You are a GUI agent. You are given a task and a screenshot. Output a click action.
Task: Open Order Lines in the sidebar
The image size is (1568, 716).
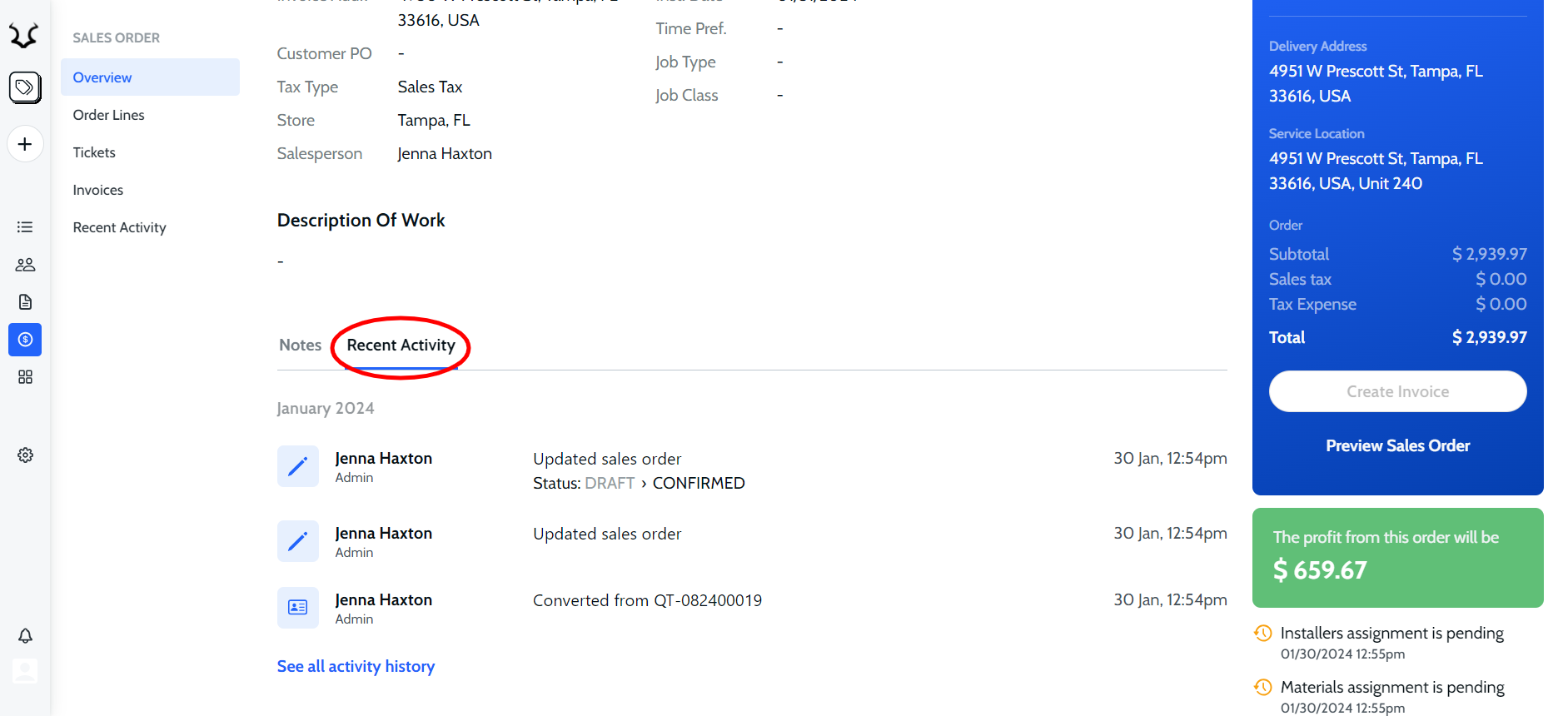(x=109, y=115)
